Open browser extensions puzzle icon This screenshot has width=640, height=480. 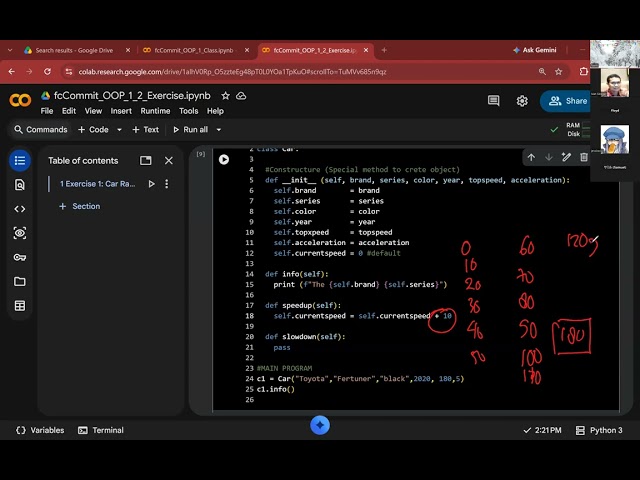[x=584, y=72]
